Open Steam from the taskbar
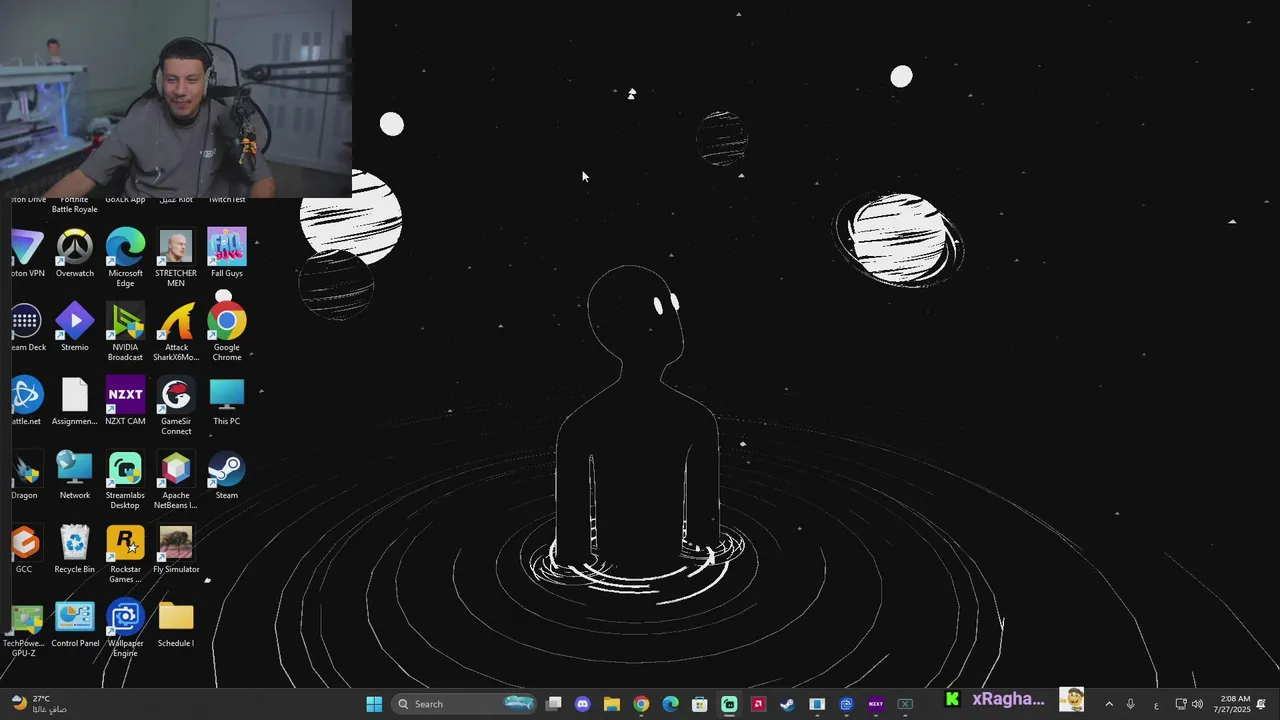Image resolution: width=1280 pixels, height=720 pixels. (788, 704)
